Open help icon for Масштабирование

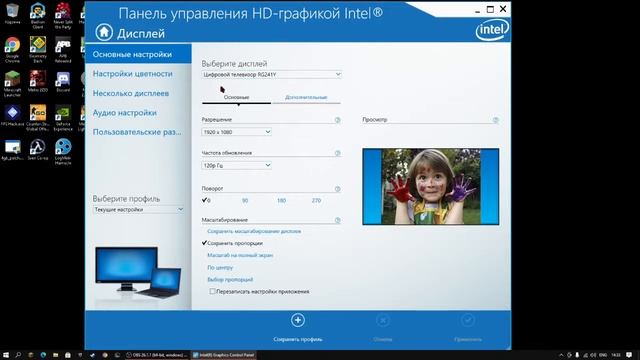(x=337, y=220)
